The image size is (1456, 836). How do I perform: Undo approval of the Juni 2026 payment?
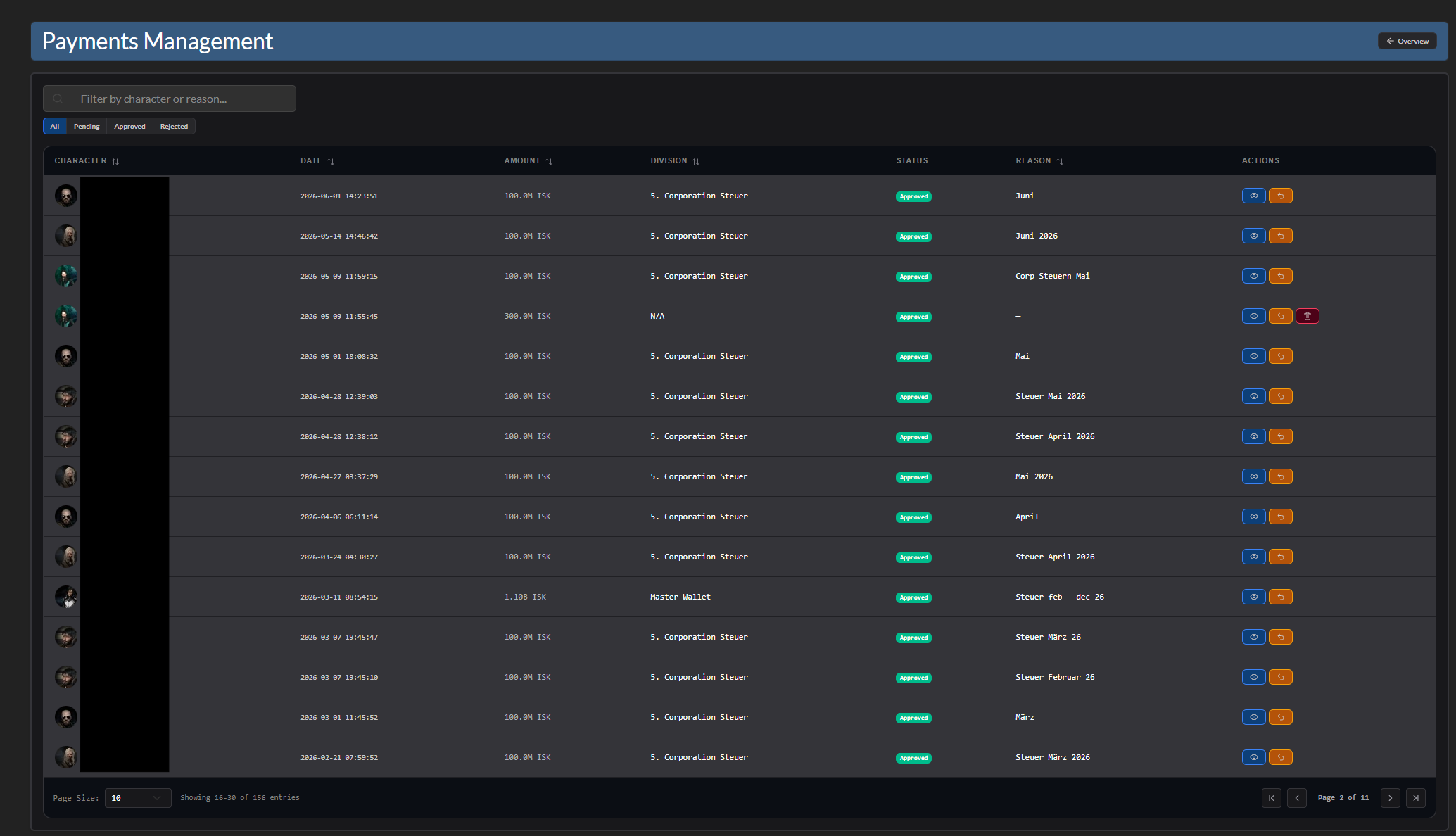tap(1280, 236)
